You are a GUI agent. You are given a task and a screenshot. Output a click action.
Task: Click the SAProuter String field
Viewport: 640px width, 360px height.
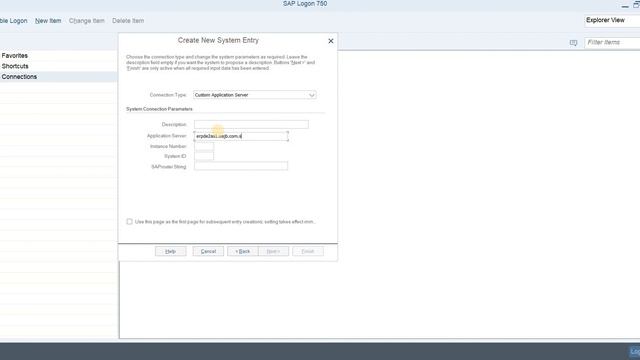pos(241,166)
